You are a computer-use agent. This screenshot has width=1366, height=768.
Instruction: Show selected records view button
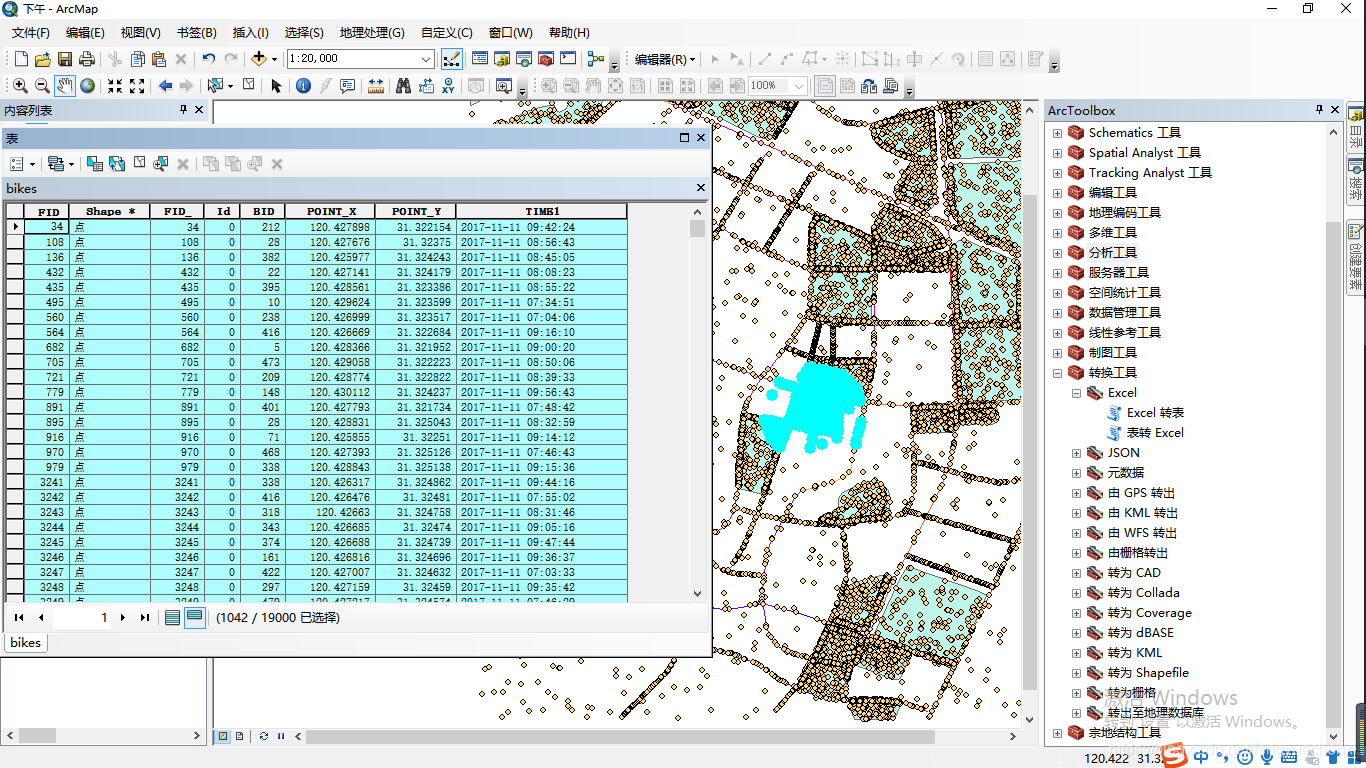pyautogui.click(x=195, y=618)
